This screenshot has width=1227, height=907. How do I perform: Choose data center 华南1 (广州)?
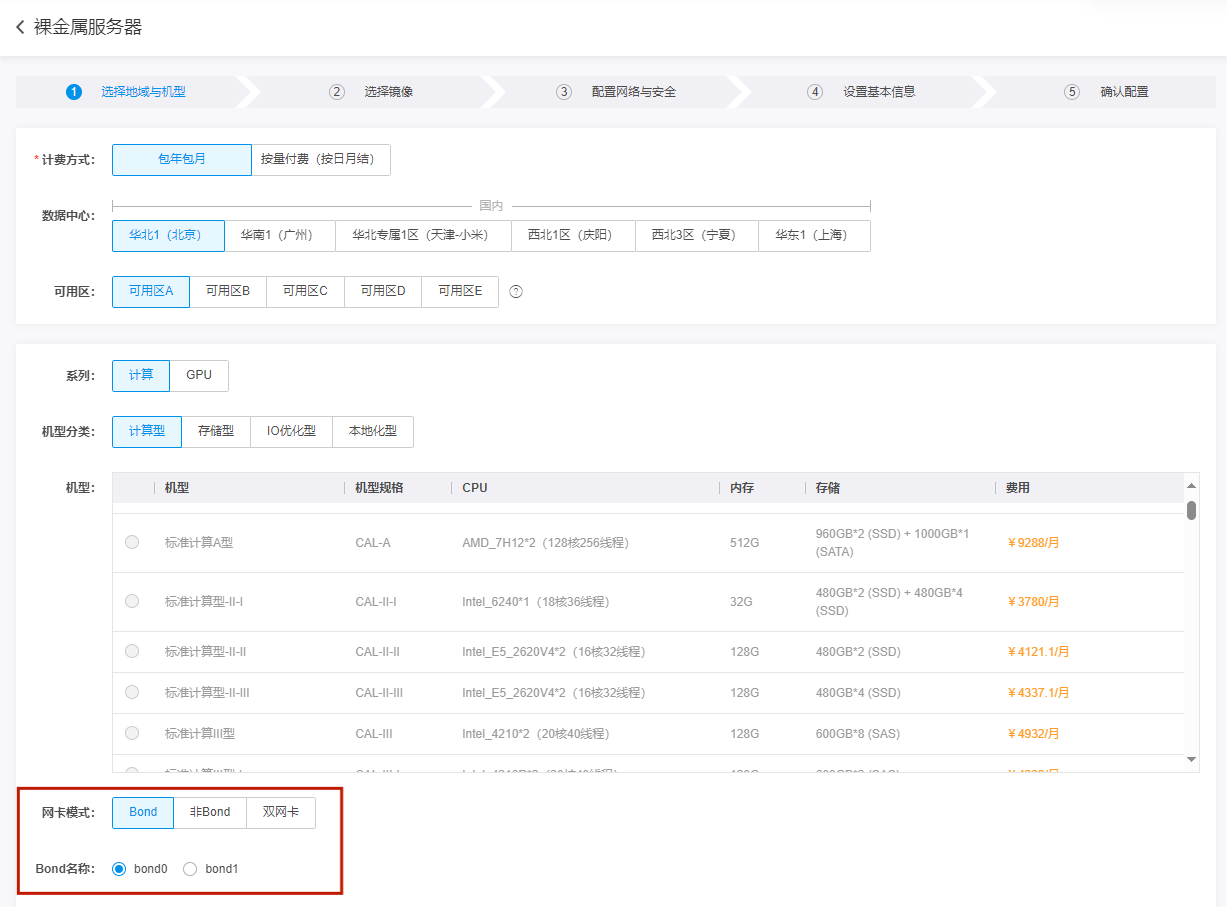(x=279, y=236)
